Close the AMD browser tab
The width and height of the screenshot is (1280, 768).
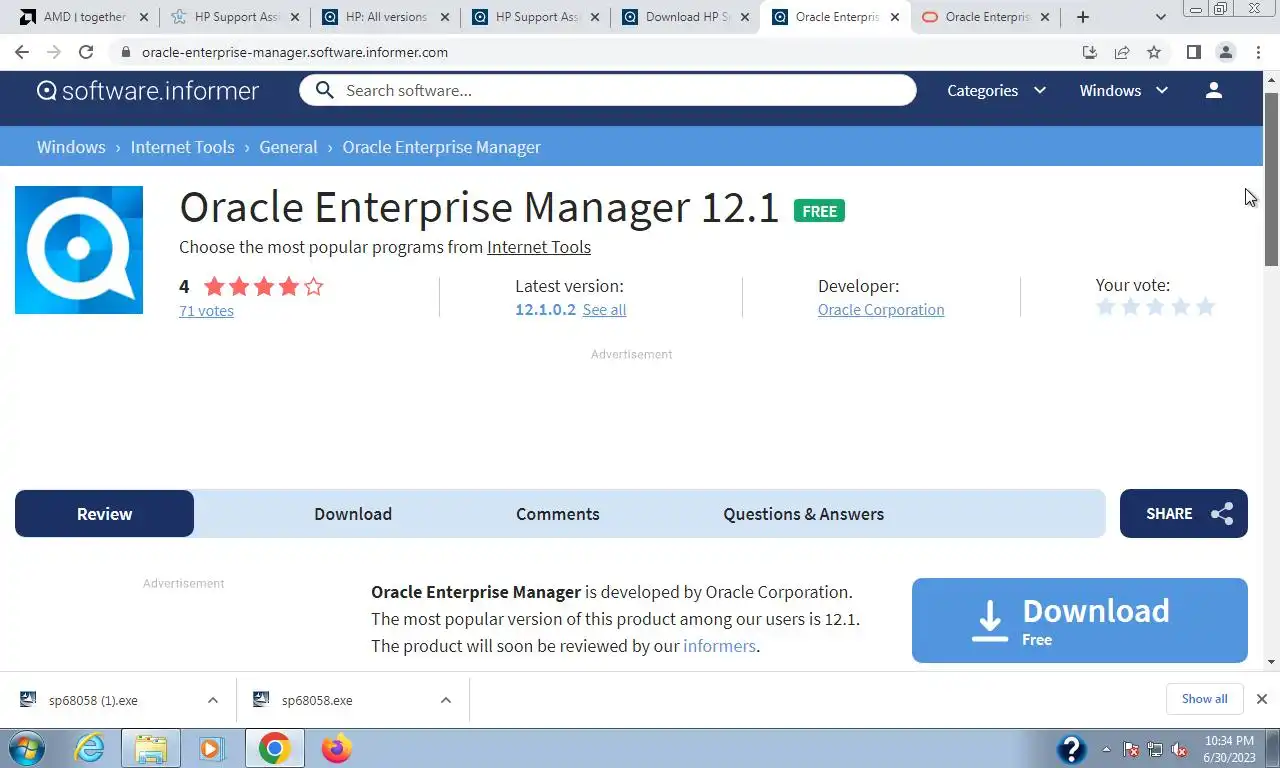tap(143, 17)
